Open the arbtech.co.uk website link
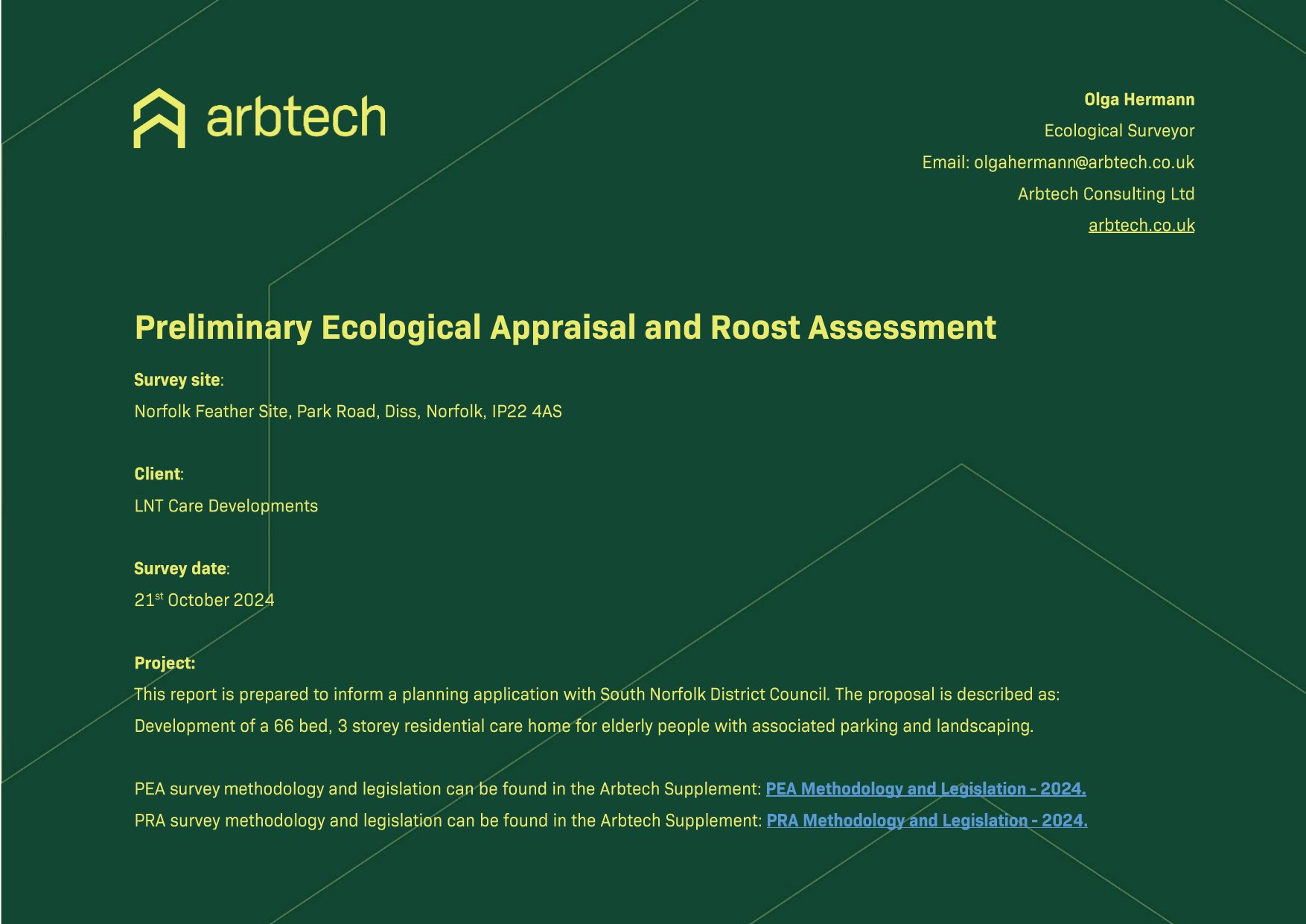Viewport: 1306px width, 924px height. pos(1141,225)
